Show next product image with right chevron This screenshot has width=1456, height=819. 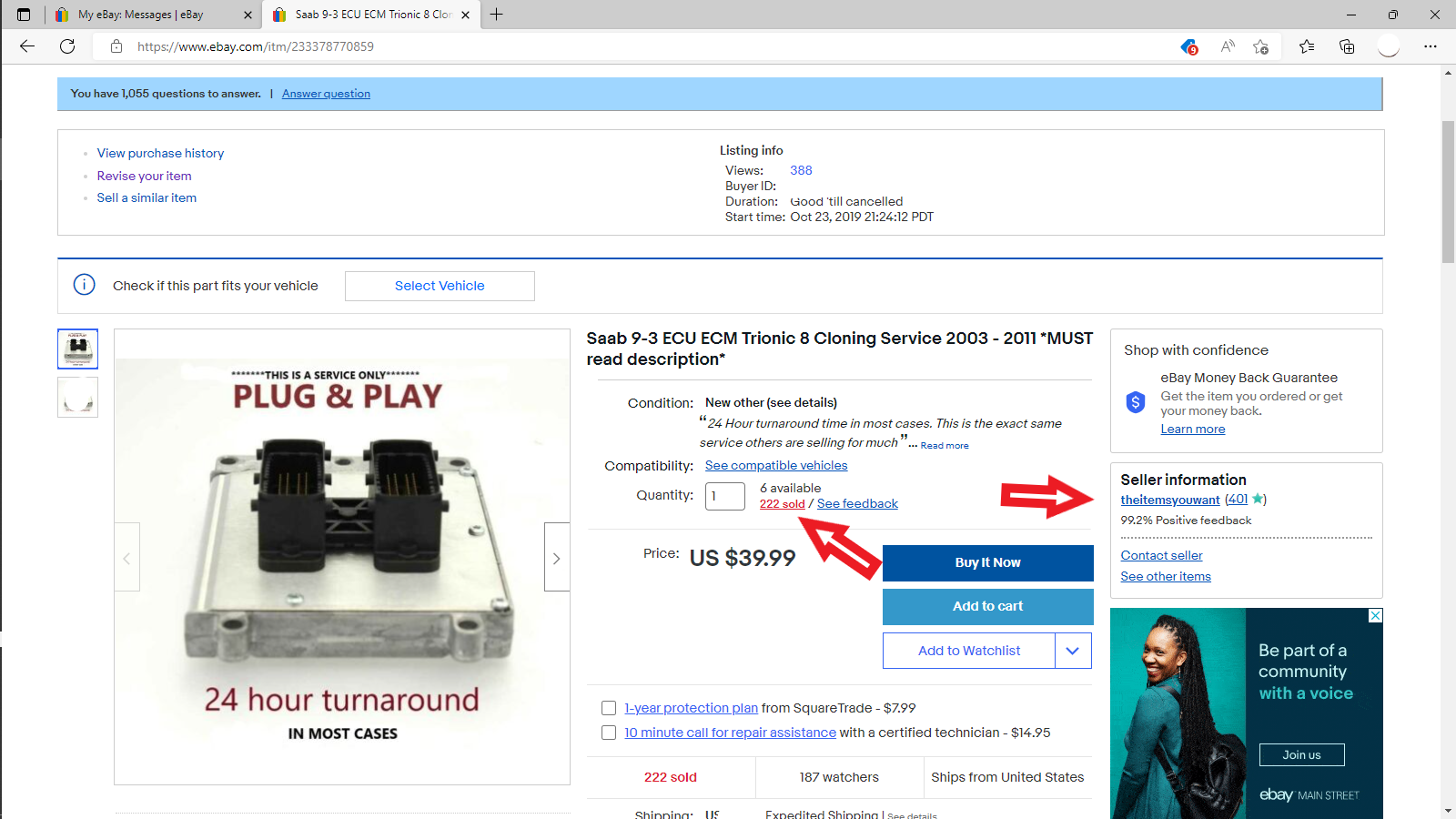[x=557, y=558]
